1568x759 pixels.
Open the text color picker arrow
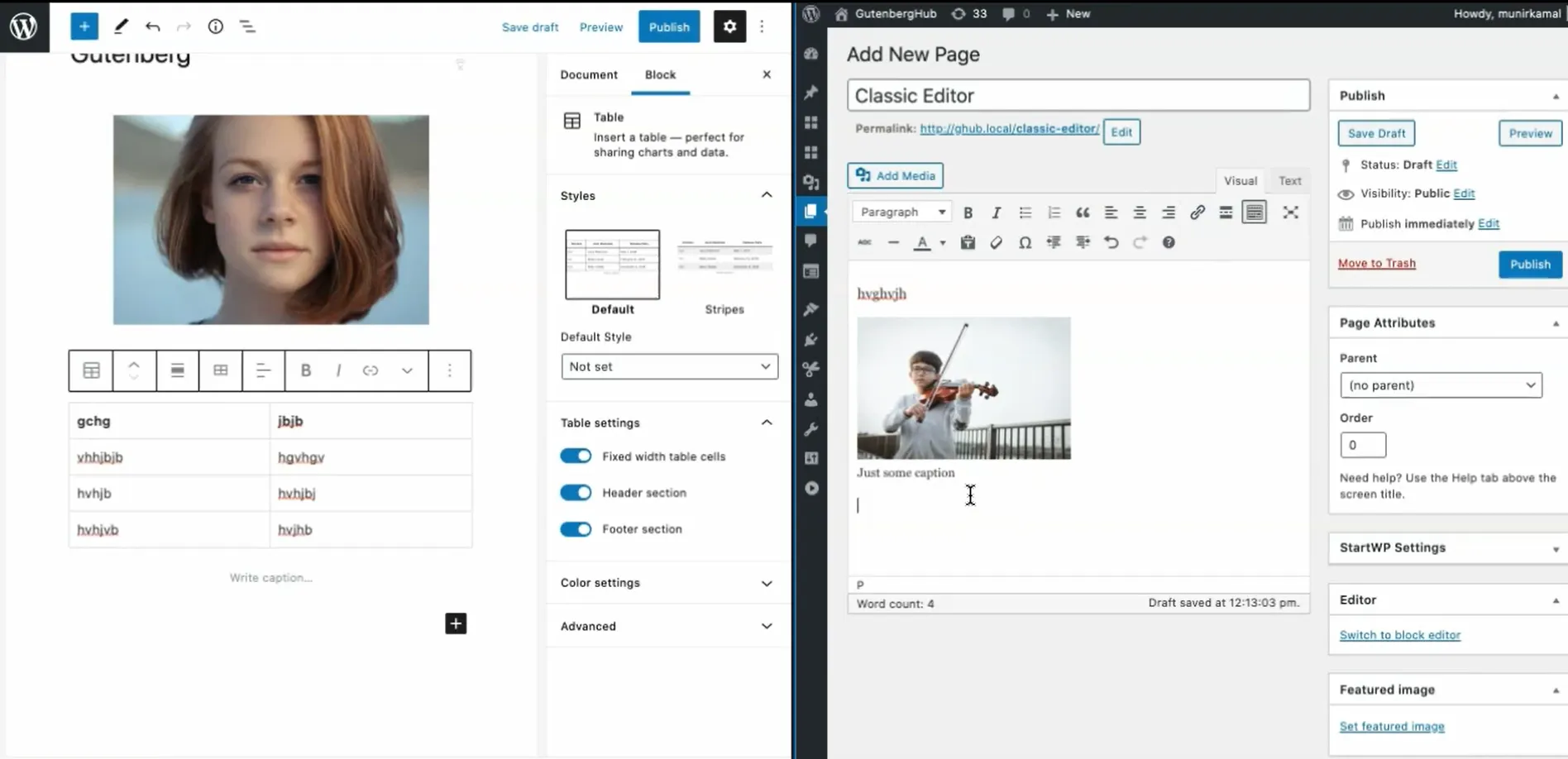[942, 243]
